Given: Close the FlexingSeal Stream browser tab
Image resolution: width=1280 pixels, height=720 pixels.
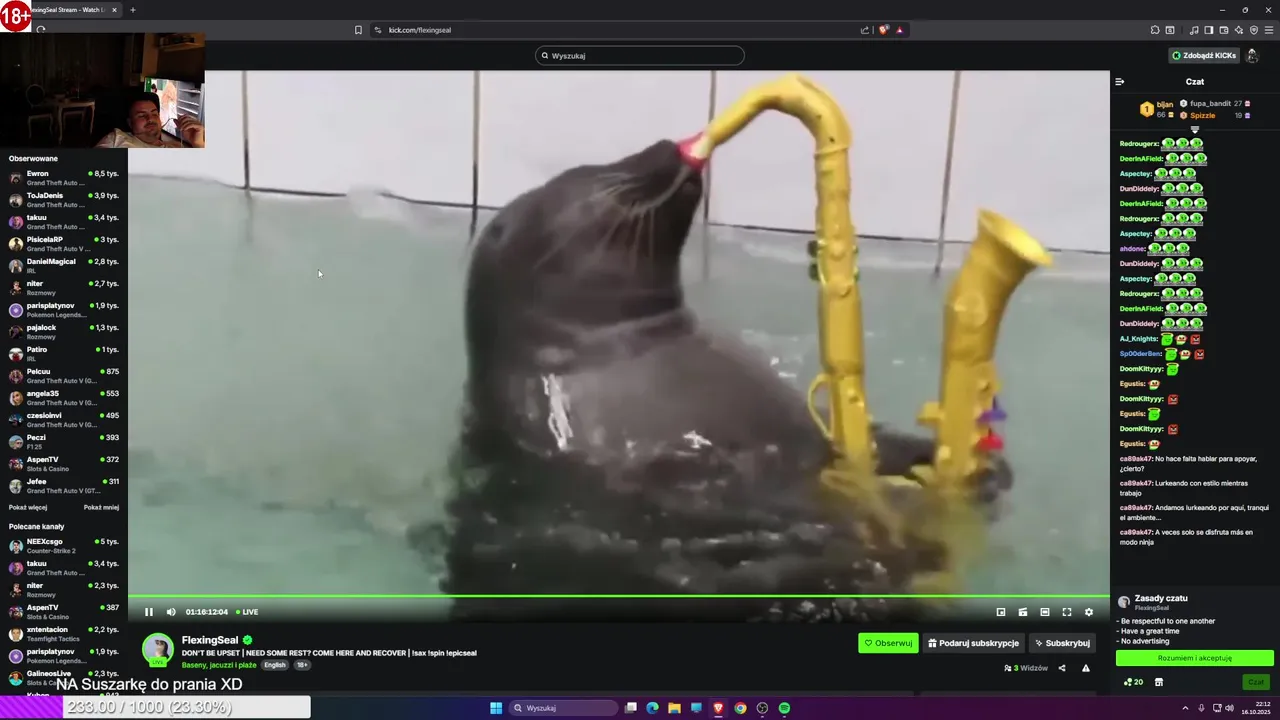Looking at the screenshot, I should pos(114,10).
